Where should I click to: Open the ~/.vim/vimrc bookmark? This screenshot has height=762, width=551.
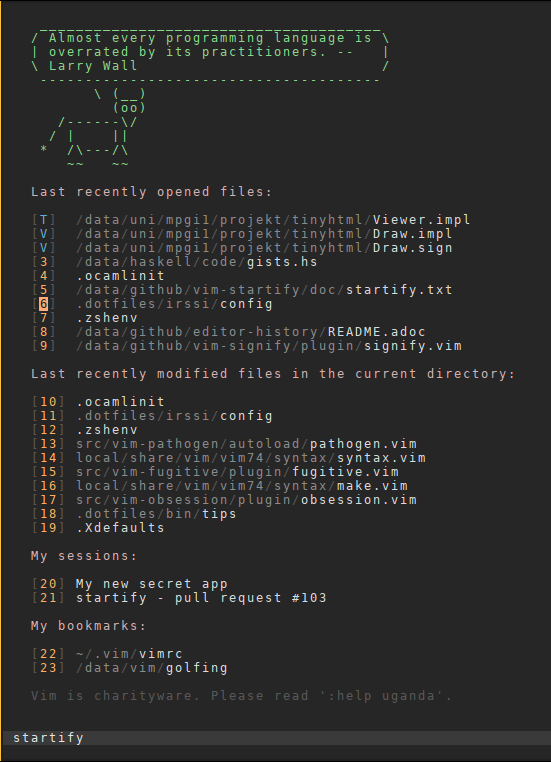pos(107,654)
